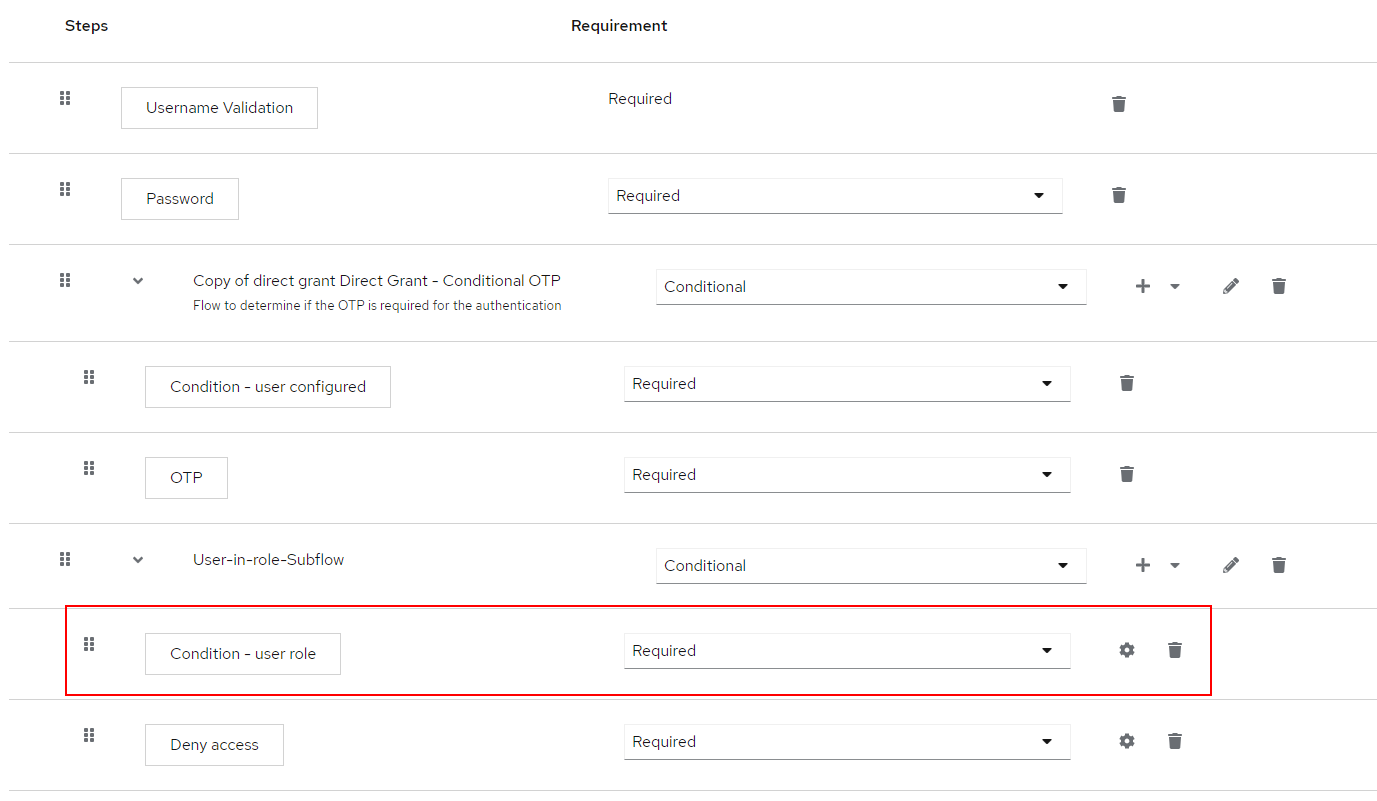Delete the Condition - user configured step
Viewport: 1377px width, 801px height.
pos(1126,382)
